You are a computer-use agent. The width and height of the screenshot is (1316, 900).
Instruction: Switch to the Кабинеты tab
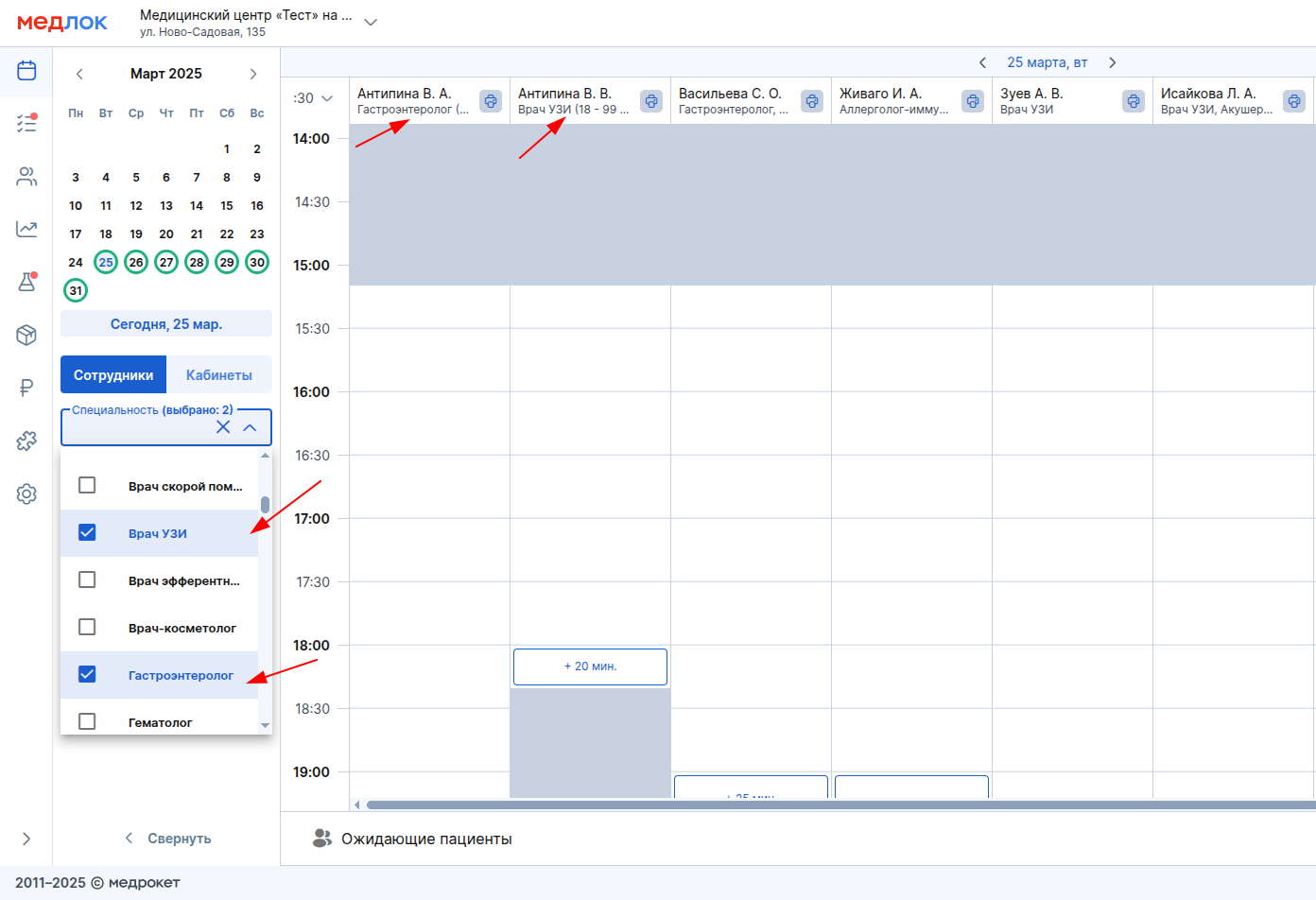click(219, 374)
